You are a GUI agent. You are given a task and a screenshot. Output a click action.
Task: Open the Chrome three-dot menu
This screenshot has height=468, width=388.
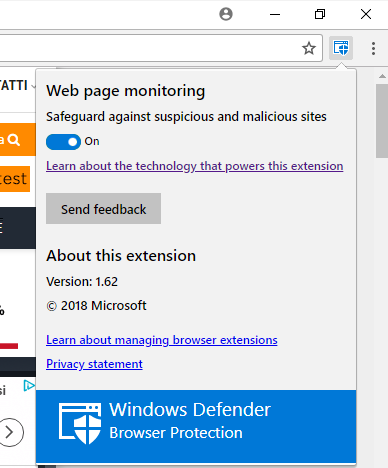pos(373,48)
